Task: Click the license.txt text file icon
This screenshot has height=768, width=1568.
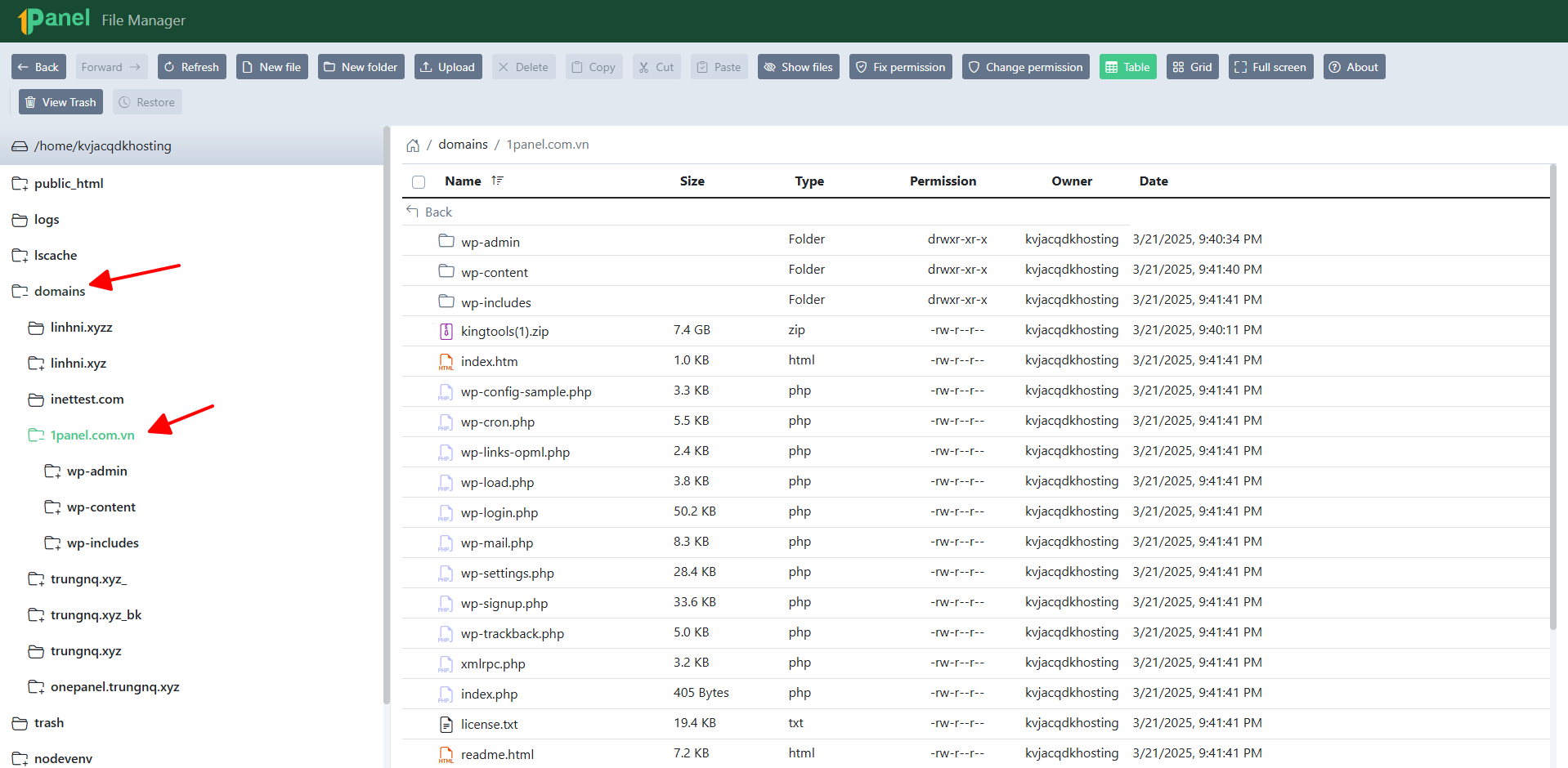Action: point(446,724)
